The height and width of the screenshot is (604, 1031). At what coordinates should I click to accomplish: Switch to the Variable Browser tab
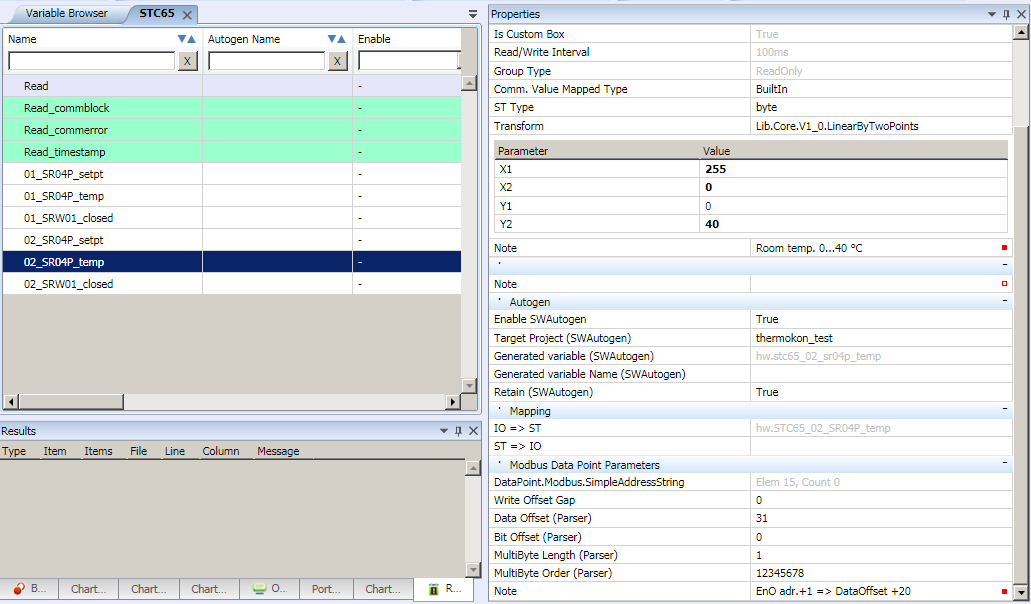pos(64,14)
